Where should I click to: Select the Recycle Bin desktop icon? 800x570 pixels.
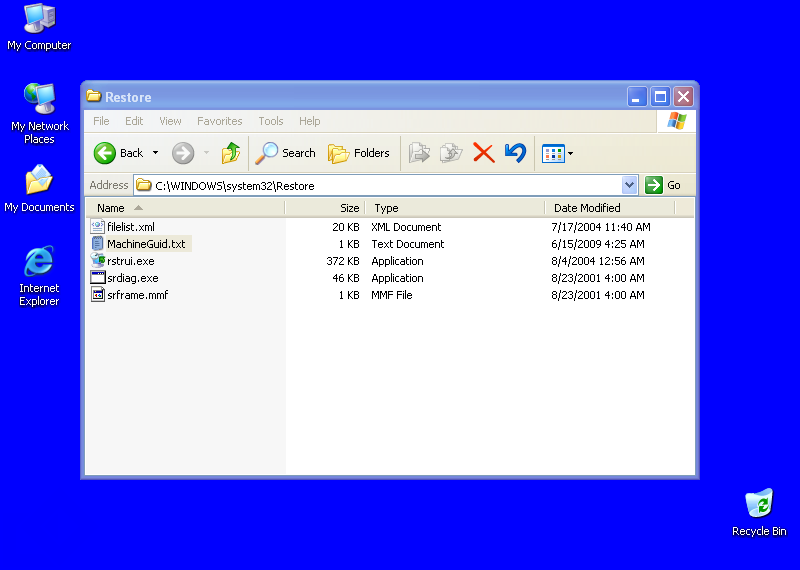(x=759, y=503)
